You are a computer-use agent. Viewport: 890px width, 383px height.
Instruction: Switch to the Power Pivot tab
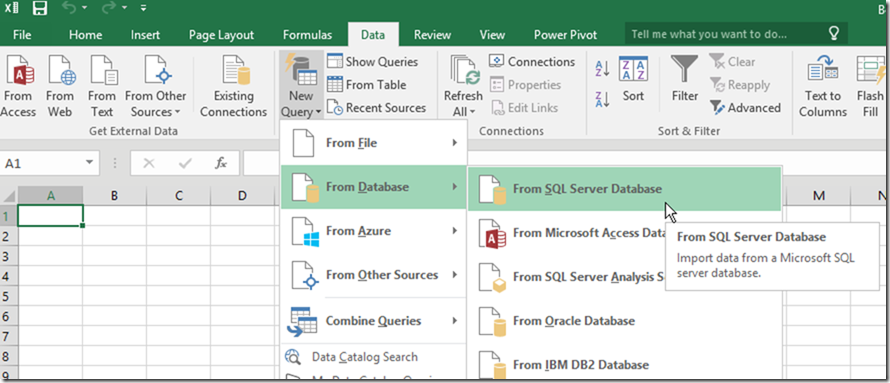(565, 35)
